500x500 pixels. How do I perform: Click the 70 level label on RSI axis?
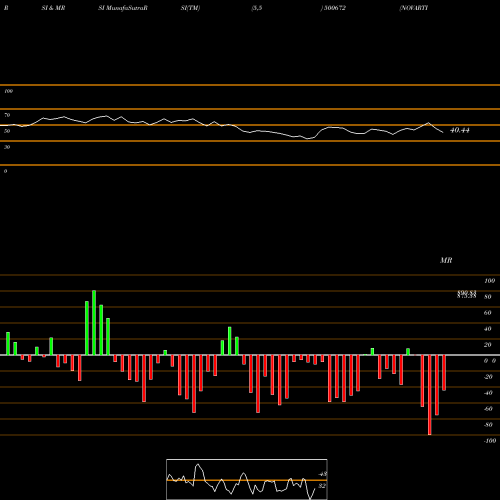7,115
